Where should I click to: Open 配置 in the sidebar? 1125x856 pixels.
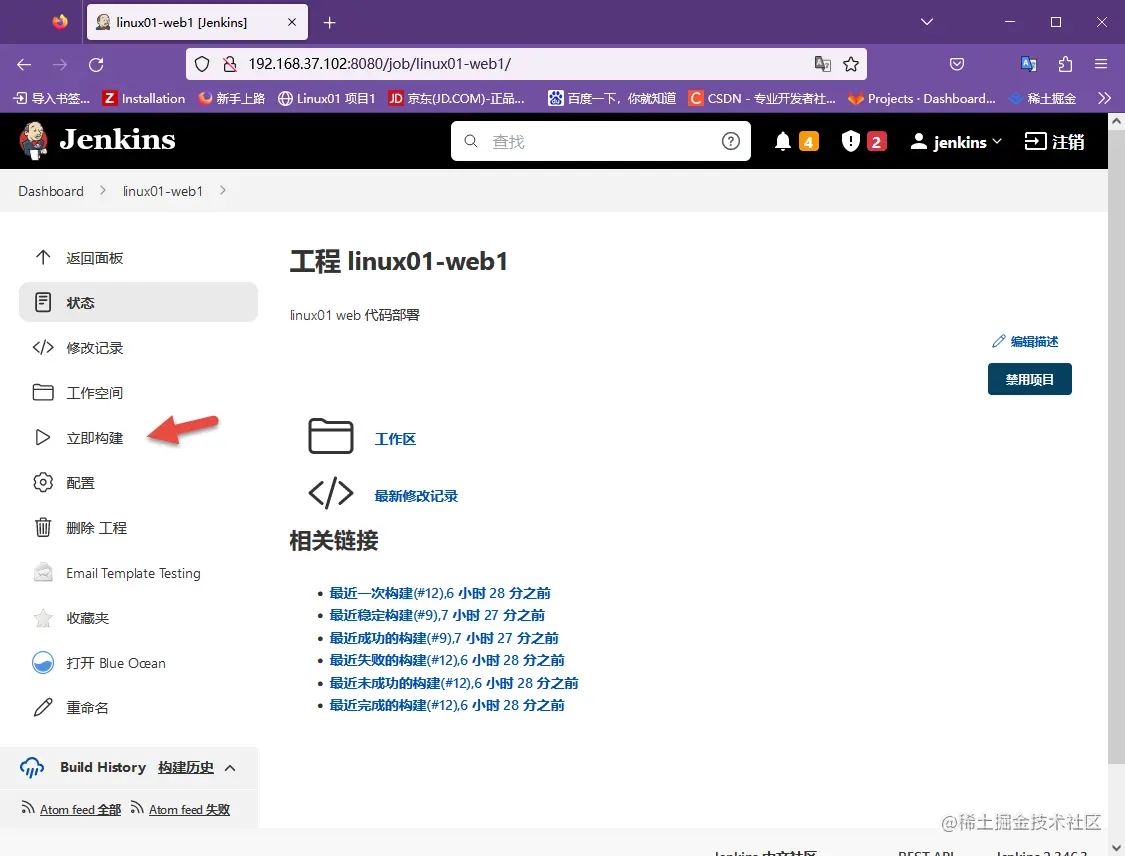click(80, 483)
